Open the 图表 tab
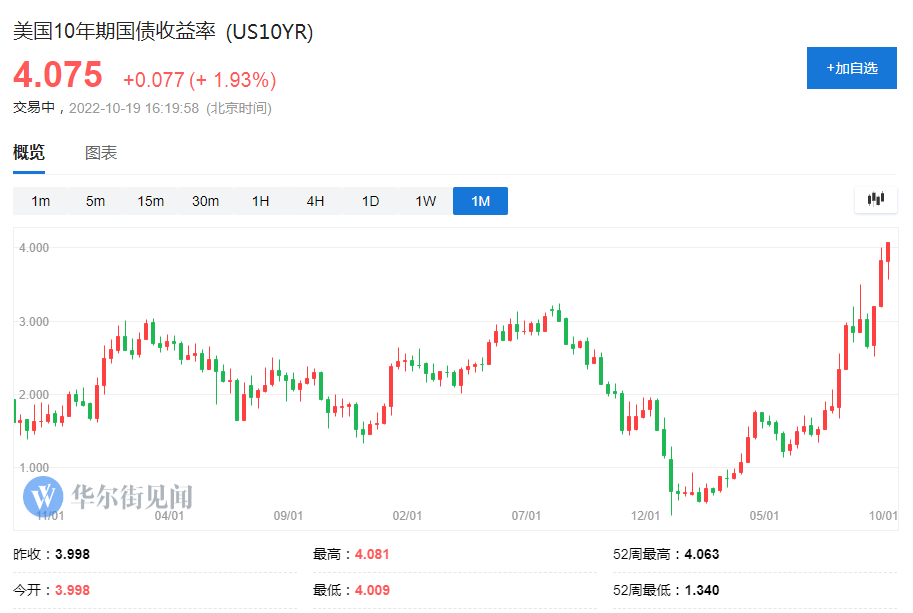The image size is (913, 613). pos(101,153)
